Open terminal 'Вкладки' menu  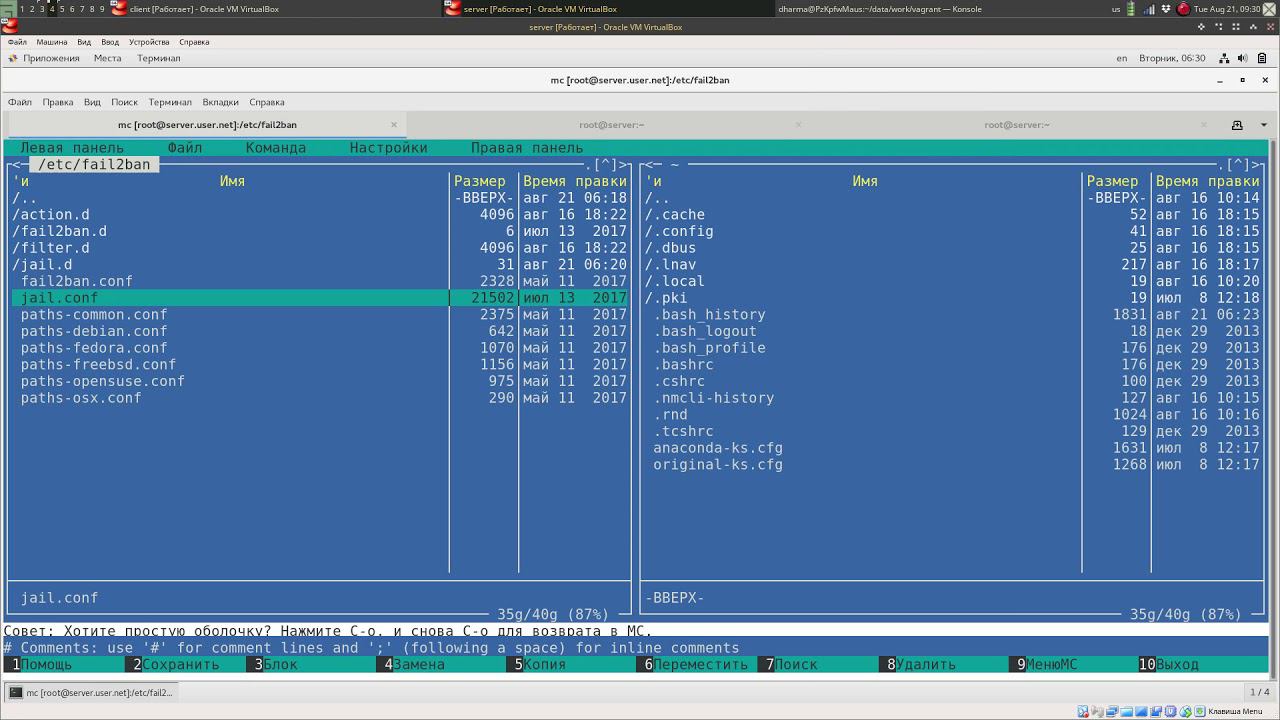coord(221,102)
